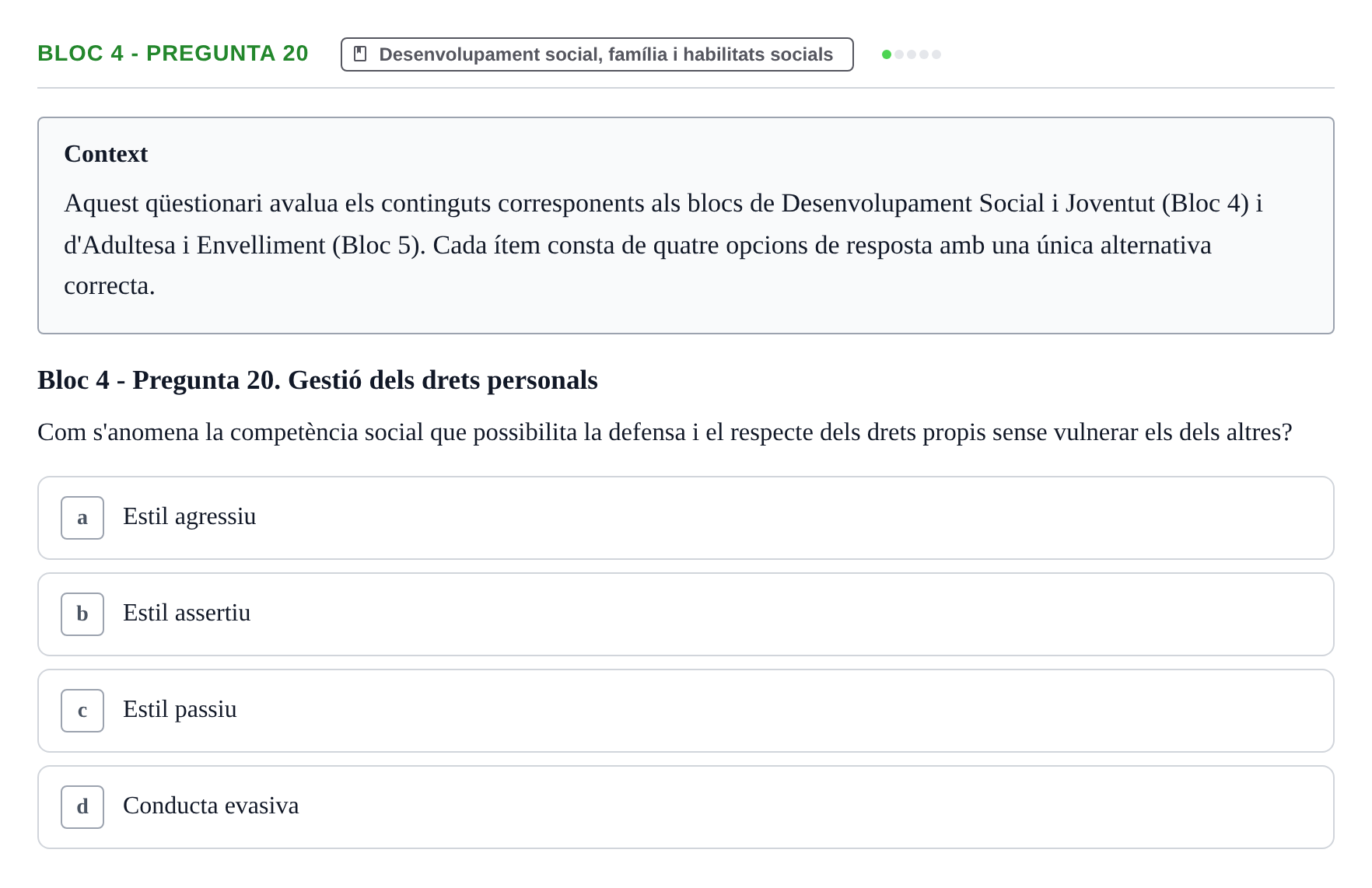Select answer option a, Estil agressiu

point(685,518)
